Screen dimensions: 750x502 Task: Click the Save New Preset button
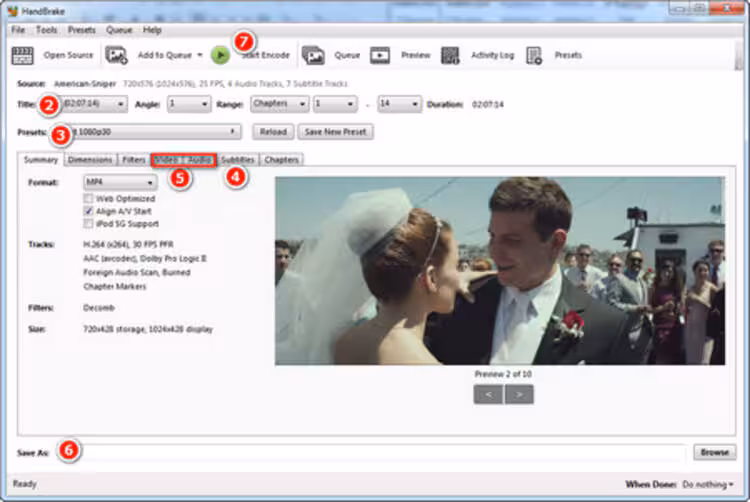tap(335, 131)
